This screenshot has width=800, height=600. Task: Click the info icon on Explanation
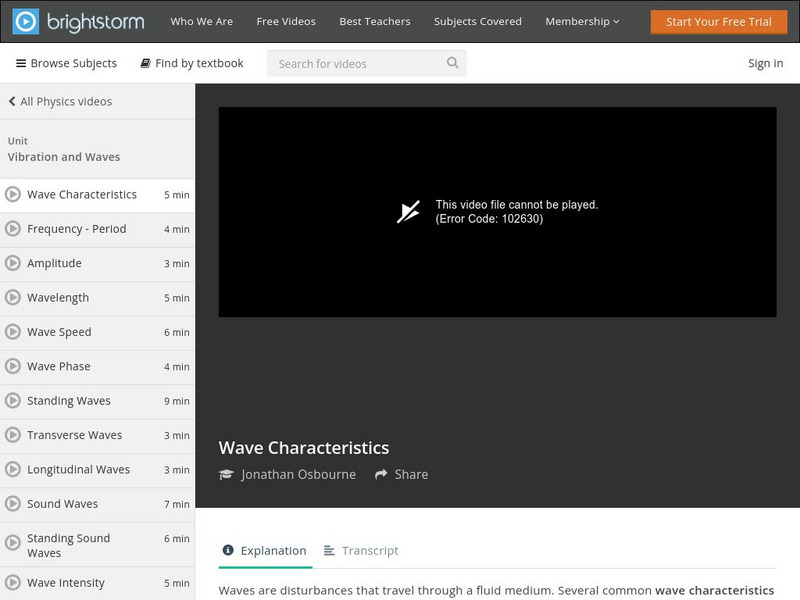pos(230,550)
